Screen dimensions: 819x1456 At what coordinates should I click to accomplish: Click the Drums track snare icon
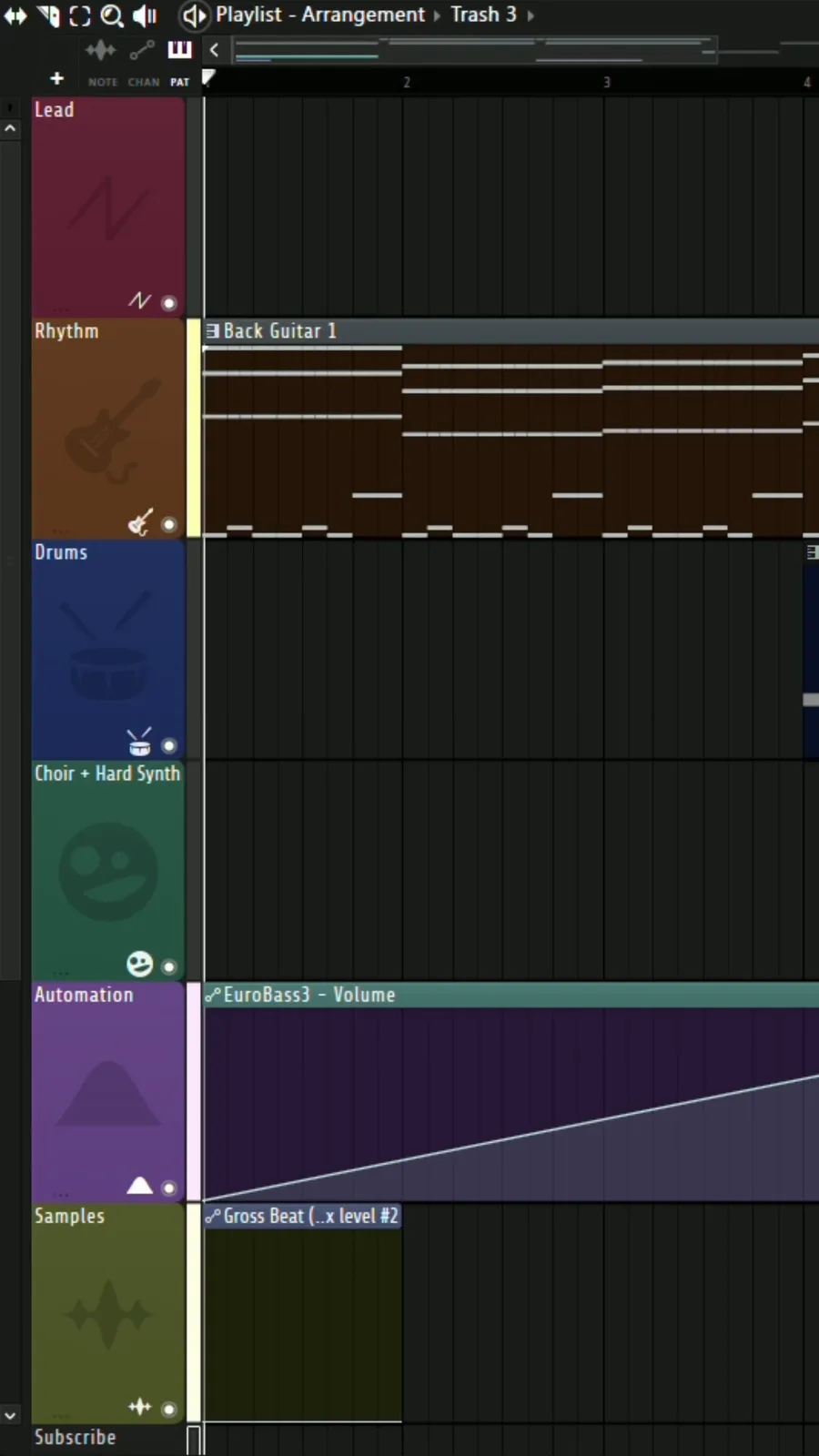pyautogui.click(x=139, y=742)
